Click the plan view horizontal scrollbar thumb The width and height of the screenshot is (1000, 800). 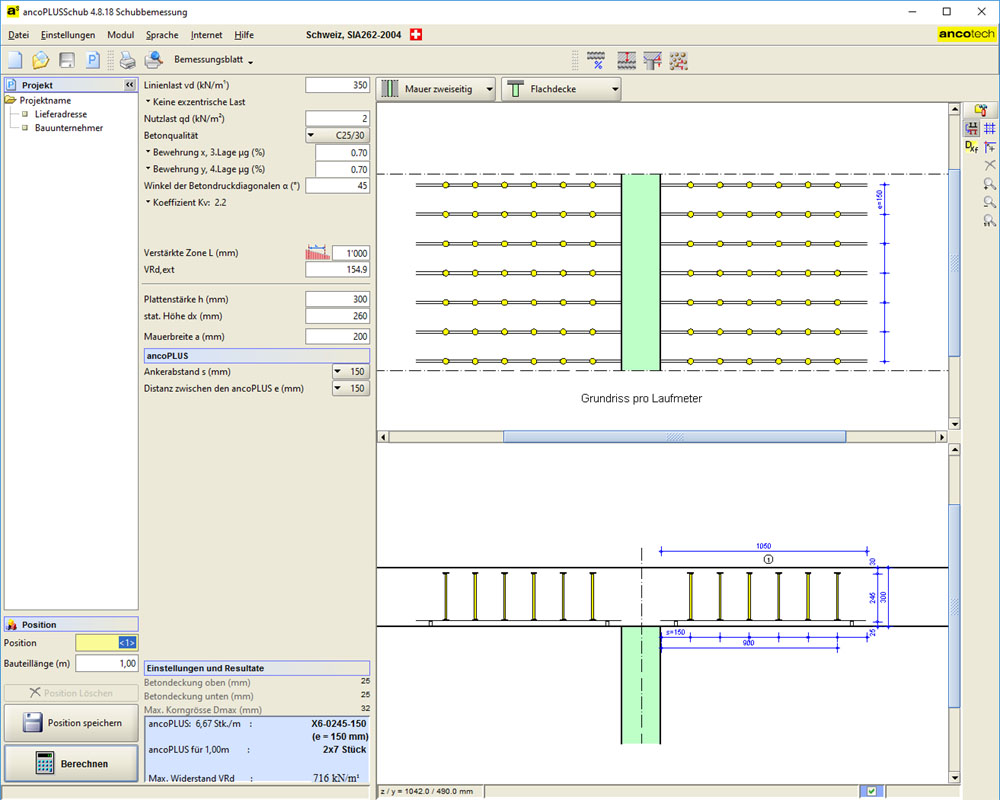click(674, 436)
